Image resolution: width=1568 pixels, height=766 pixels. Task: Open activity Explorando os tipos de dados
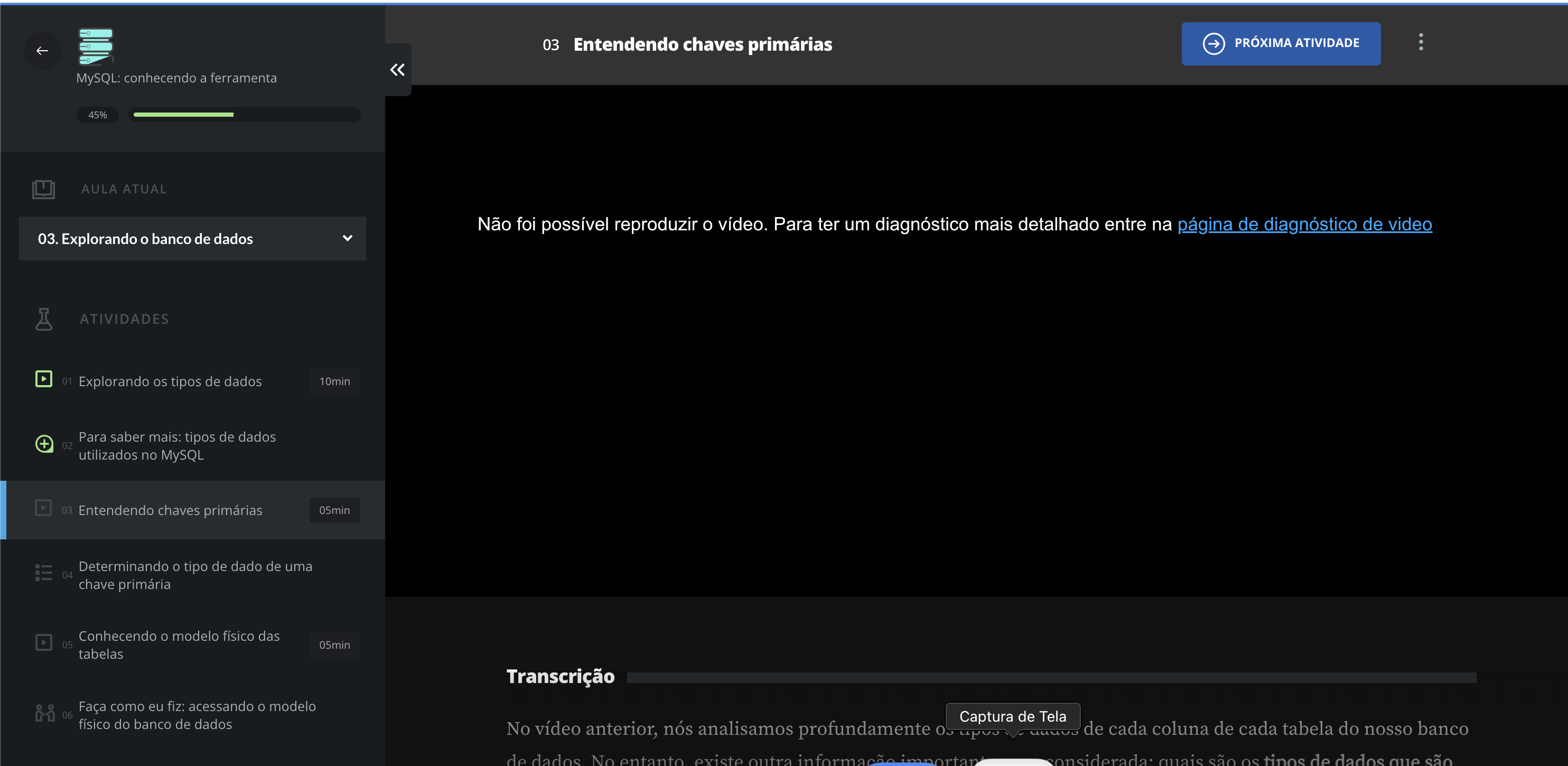pyautogui.click(x=193, y=381)
